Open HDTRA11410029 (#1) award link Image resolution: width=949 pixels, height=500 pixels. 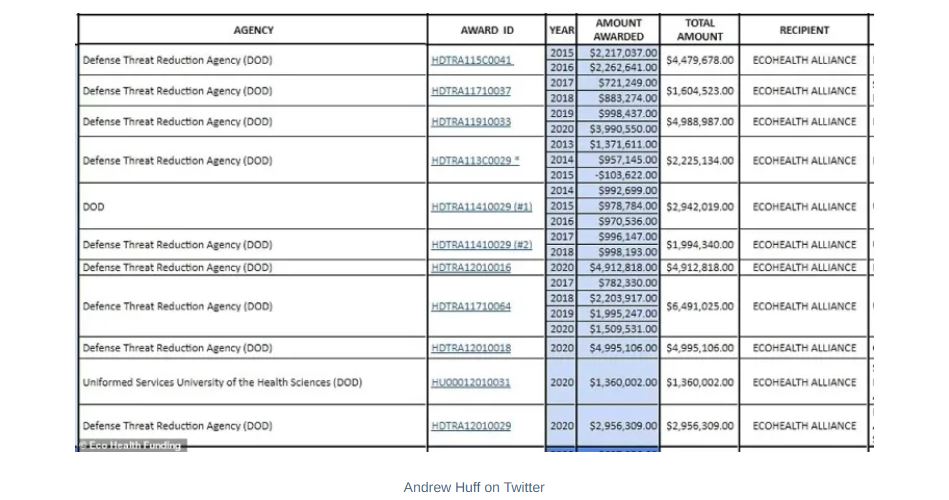click(481, 207)
